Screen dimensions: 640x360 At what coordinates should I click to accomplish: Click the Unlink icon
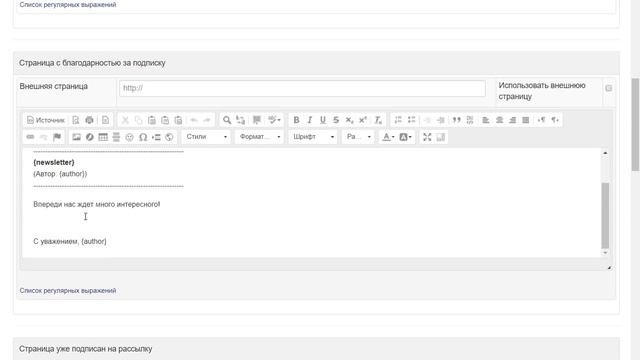click(44, 137)
